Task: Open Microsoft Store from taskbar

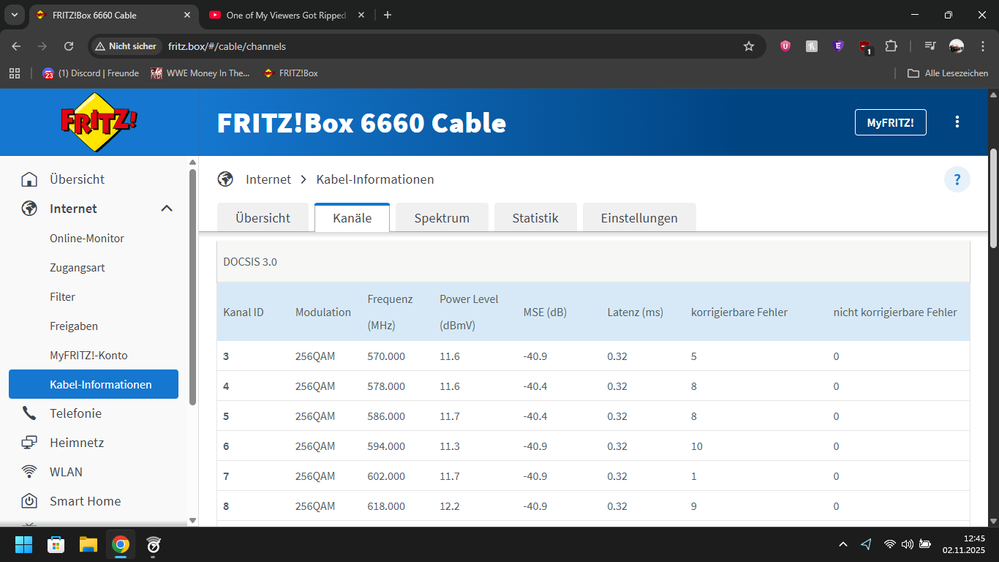Action: click(x=56, y=545)
